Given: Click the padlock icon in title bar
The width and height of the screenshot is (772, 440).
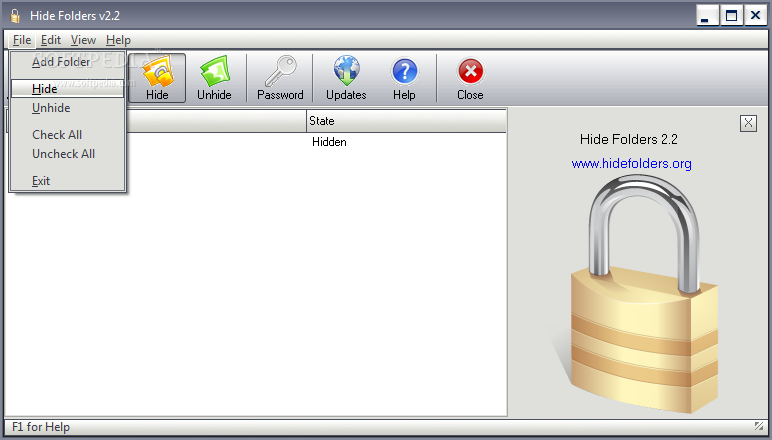Looking at the screenshot, I should click(15, 16).
